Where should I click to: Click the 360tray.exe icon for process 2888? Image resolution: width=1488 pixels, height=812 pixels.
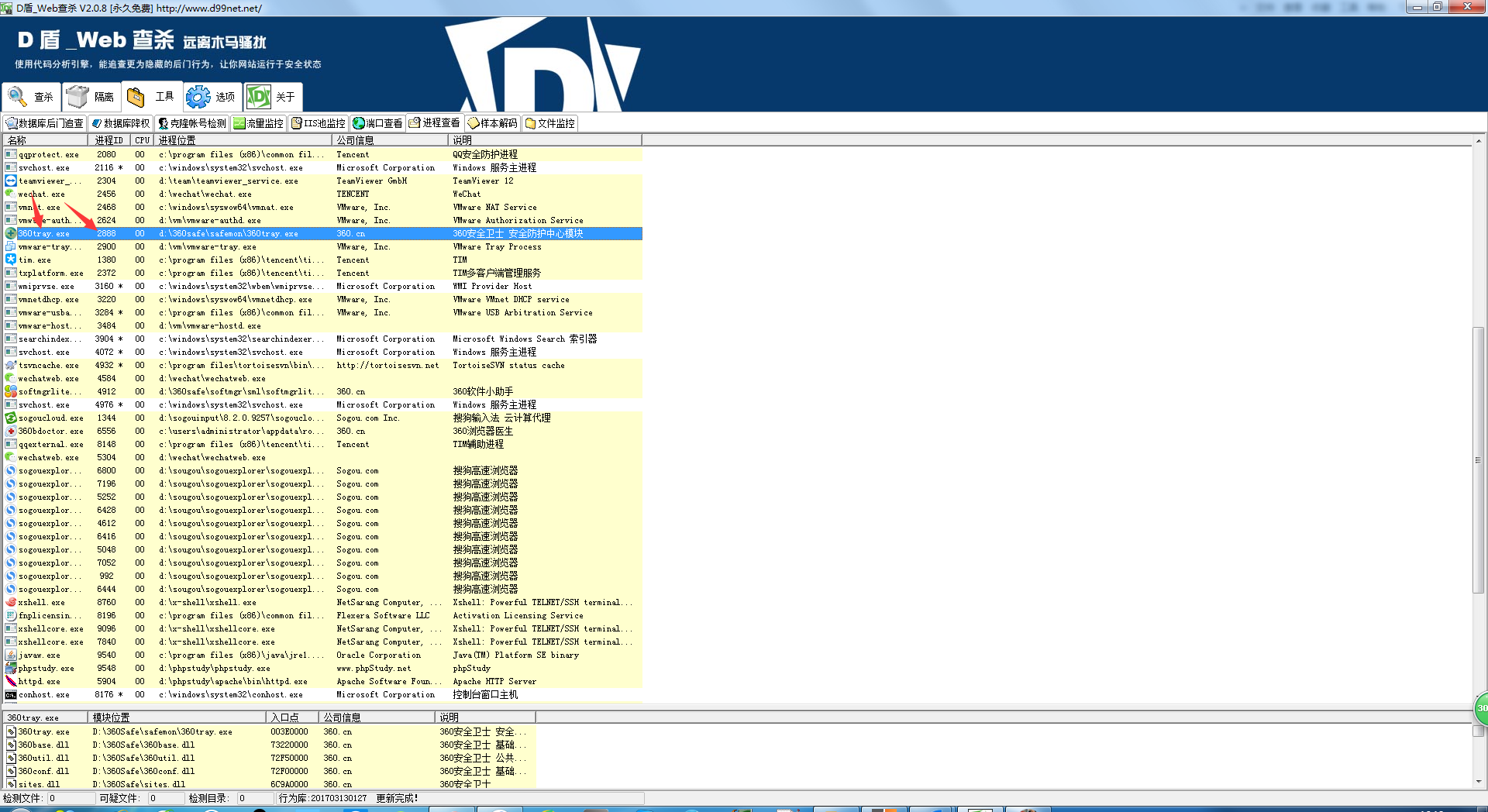click(x=11, y=233)
